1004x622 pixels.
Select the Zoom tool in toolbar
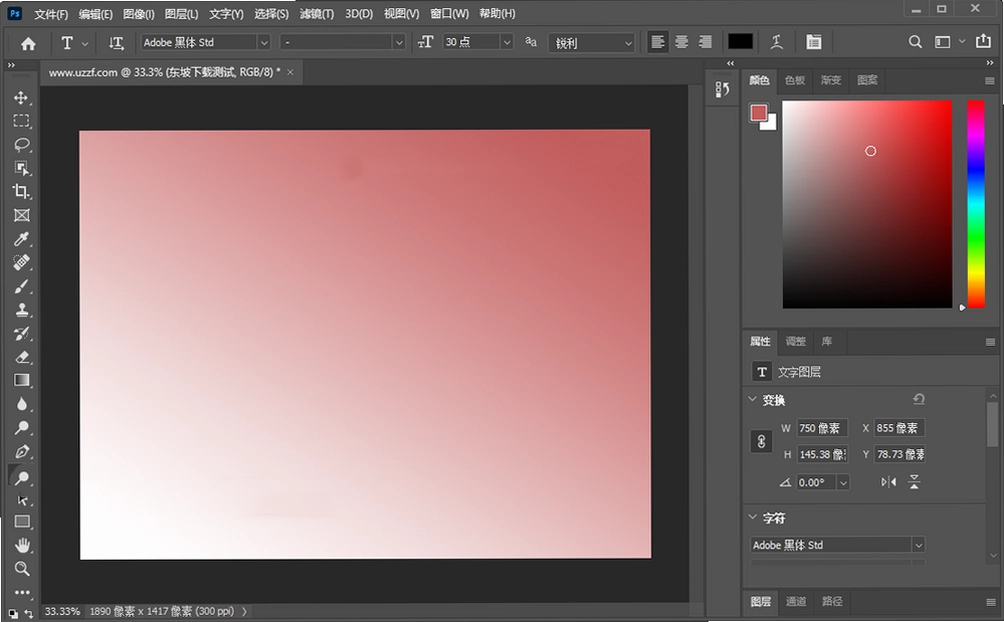[x=21, y=569]
